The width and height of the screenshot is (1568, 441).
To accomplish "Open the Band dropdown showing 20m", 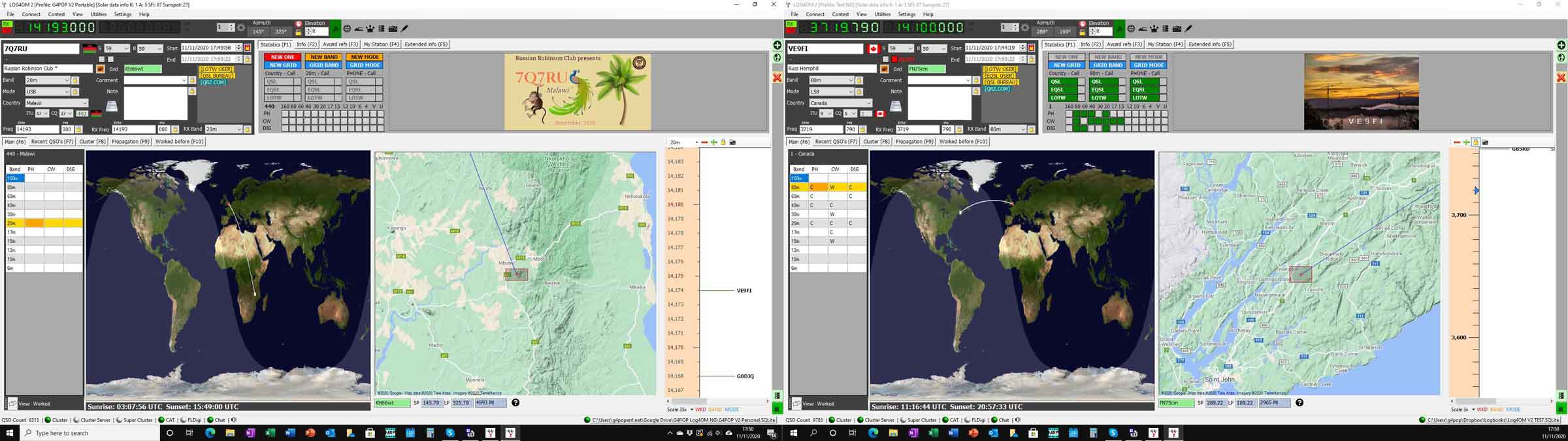I will point(47,80).
